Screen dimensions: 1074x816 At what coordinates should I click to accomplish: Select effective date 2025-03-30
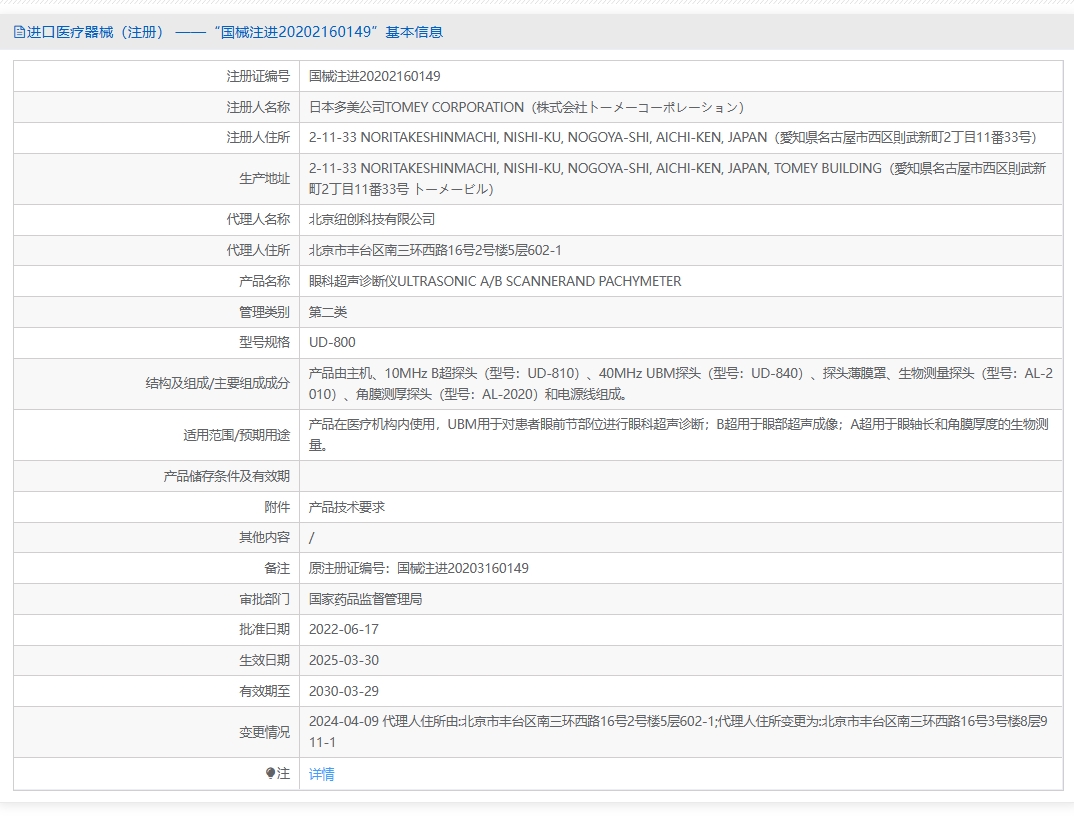pyautogui.click(x=344, y=660)
